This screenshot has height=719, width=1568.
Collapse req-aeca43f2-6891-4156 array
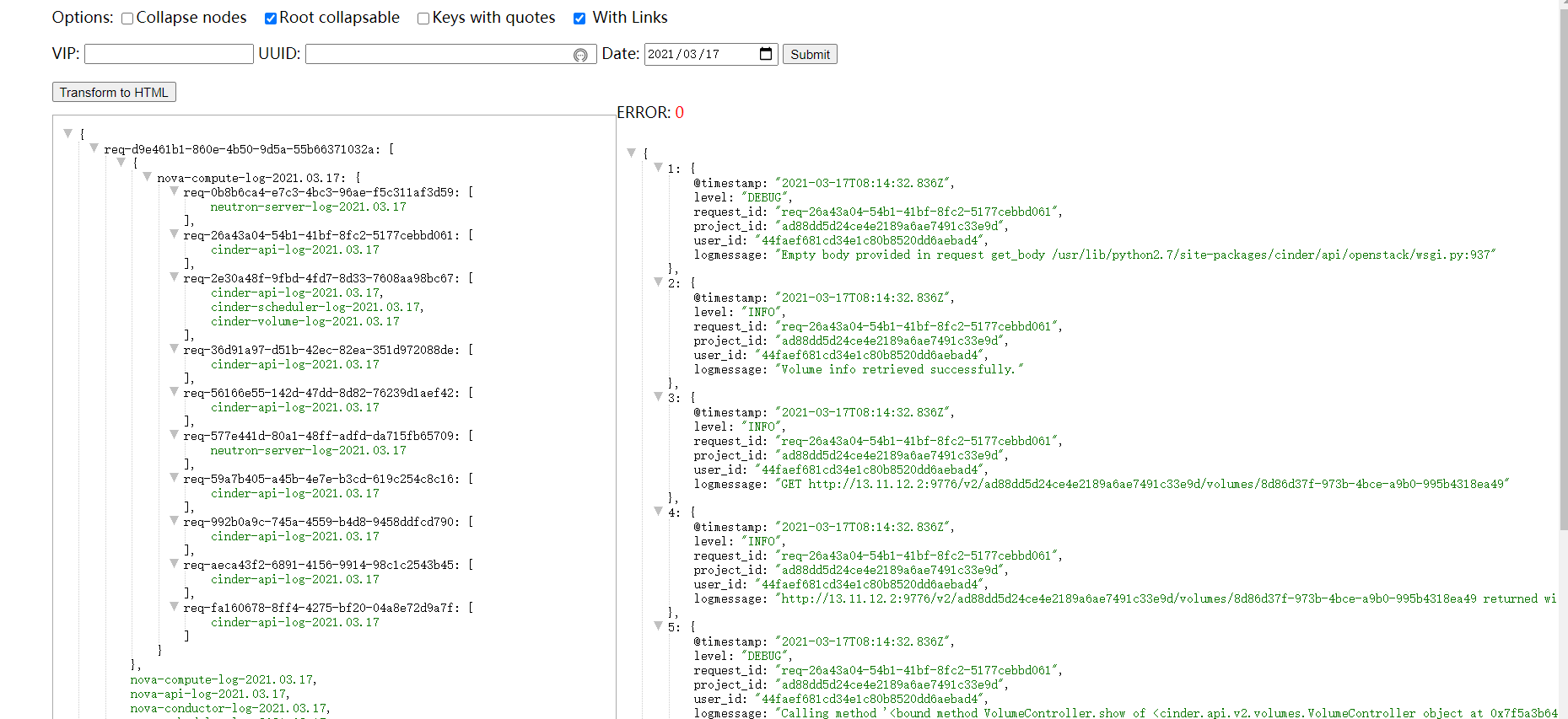click(175, 563)
